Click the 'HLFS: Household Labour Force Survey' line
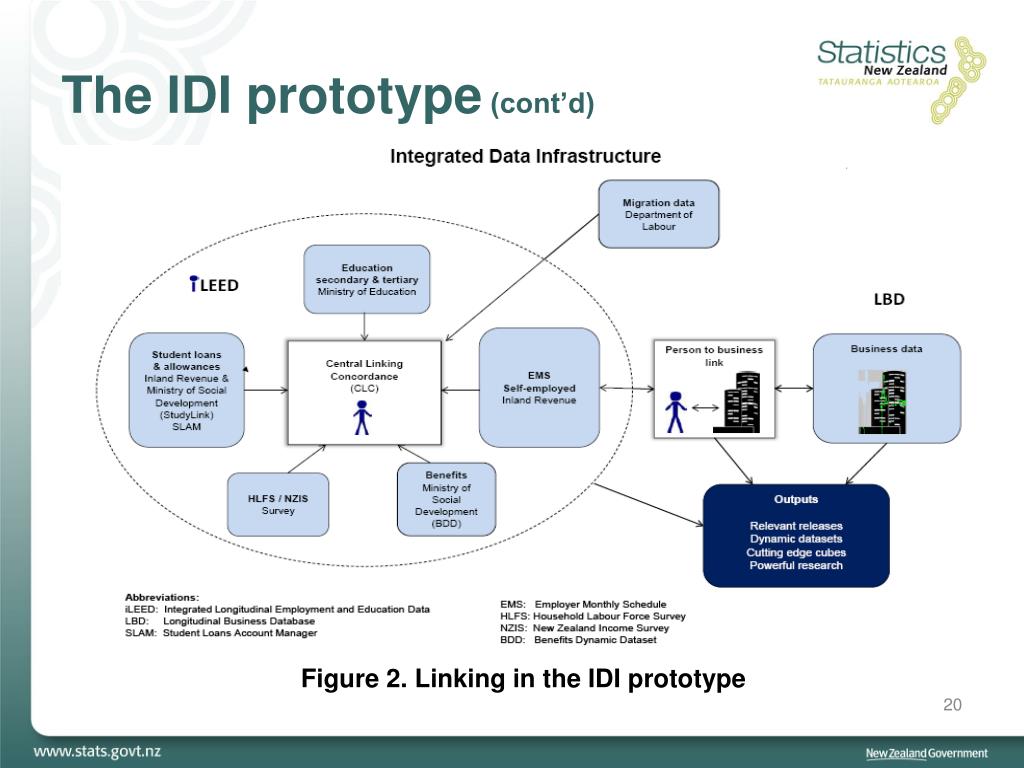Screen dimensions: 1024x768 pos(593,616)
